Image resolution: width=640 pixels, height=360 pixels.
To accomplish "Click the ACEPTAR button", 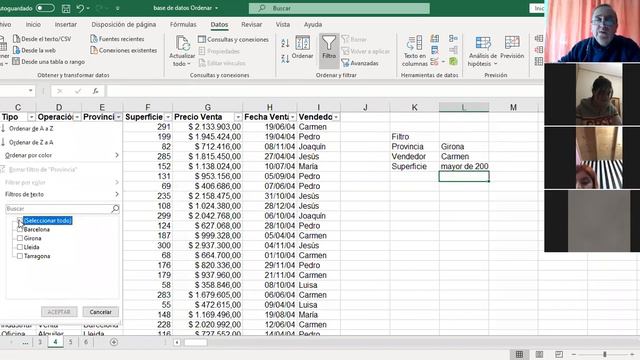I will click(59, 312).
